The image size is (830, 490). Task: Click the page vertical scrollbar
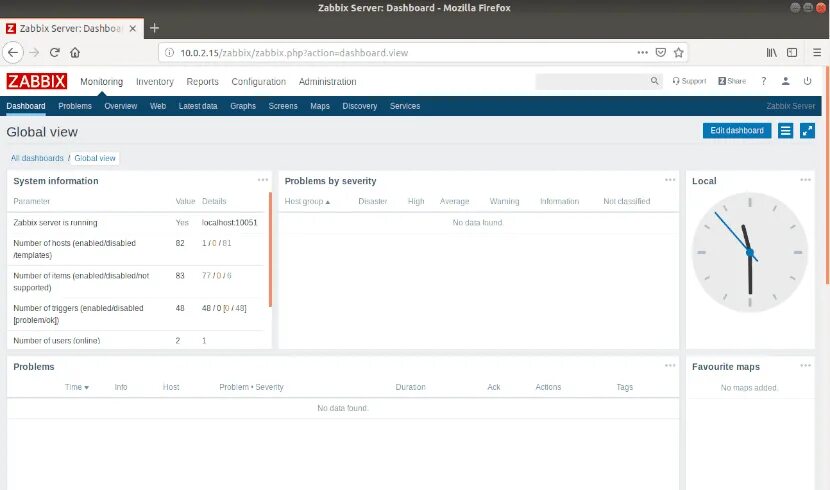coord(827,175)
